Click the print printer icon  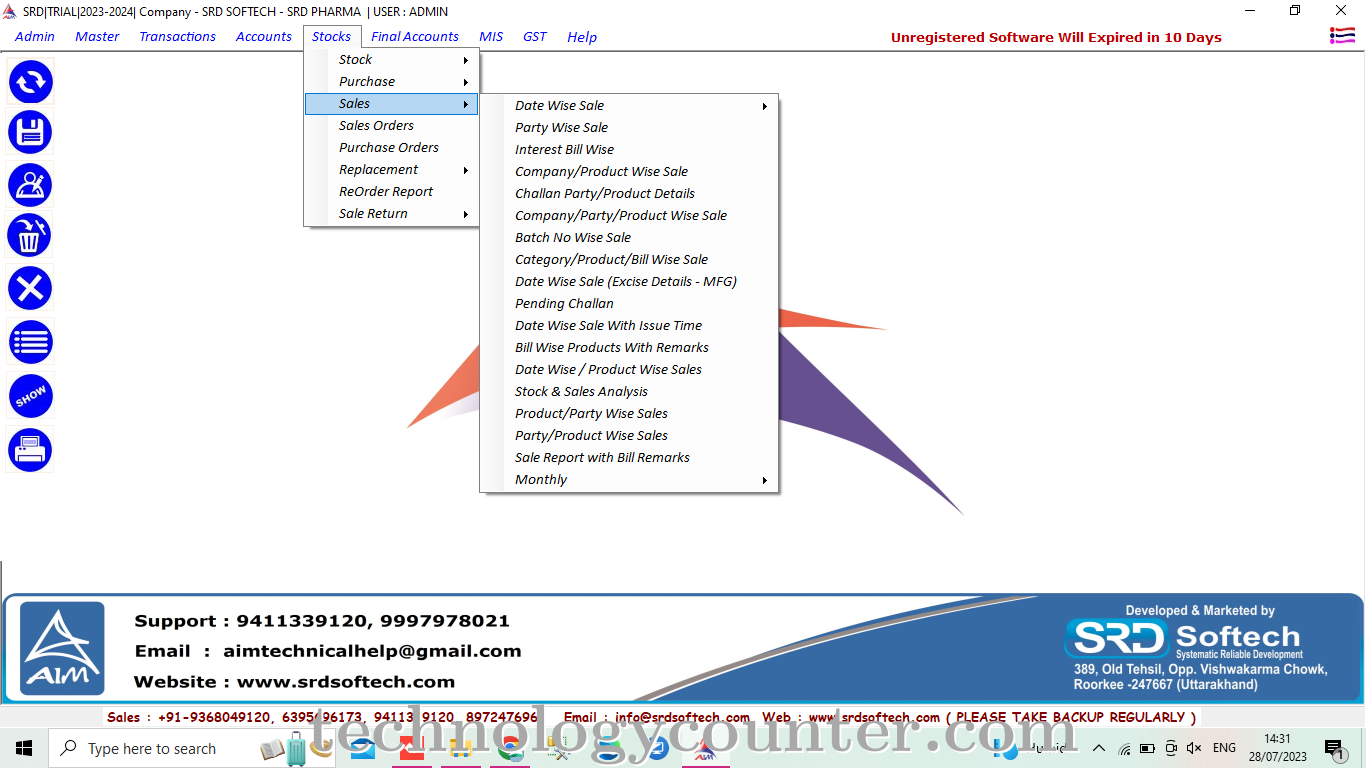point(30,450)
